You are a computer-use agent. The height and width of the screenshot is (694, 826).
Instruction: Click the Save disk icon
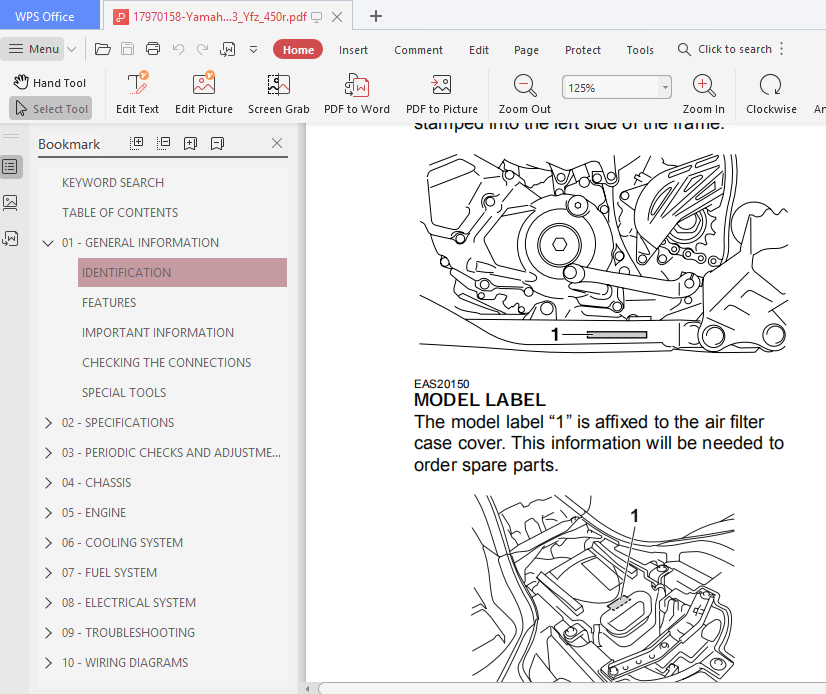[127, 49]
